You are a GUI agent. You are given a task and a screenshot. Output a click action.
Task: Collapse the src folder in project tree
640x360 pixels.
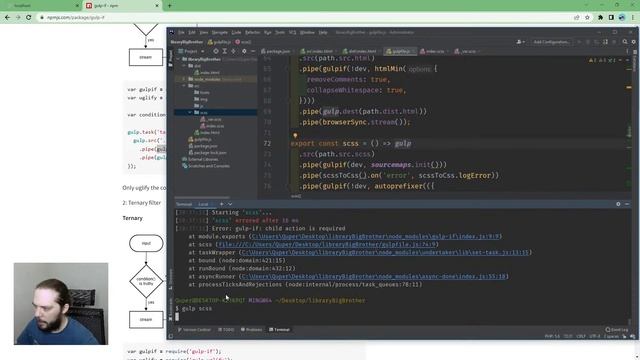click(184, 86)
